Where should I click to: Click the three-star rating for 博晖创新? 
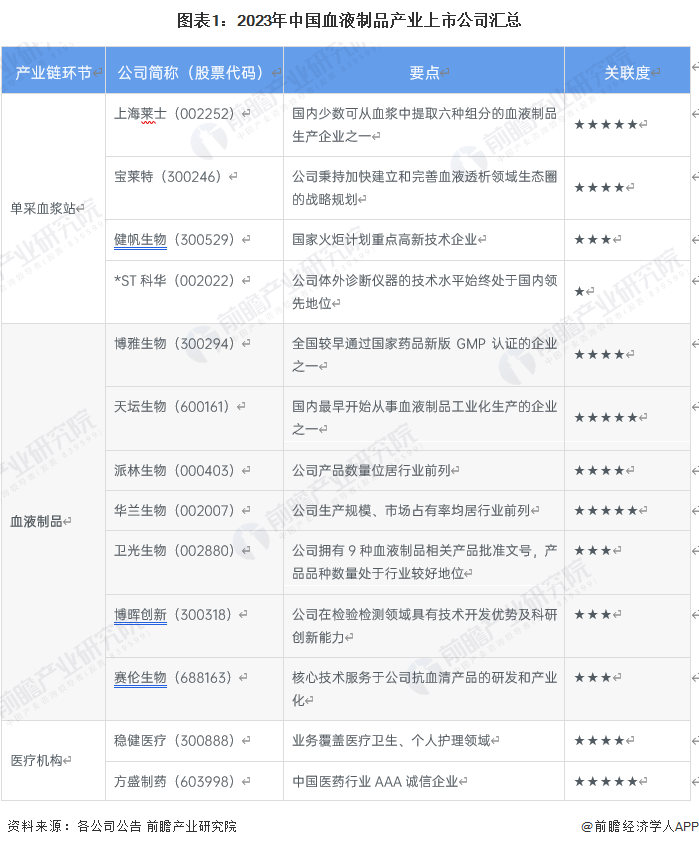pyautogui.click(x=593, y=615)
